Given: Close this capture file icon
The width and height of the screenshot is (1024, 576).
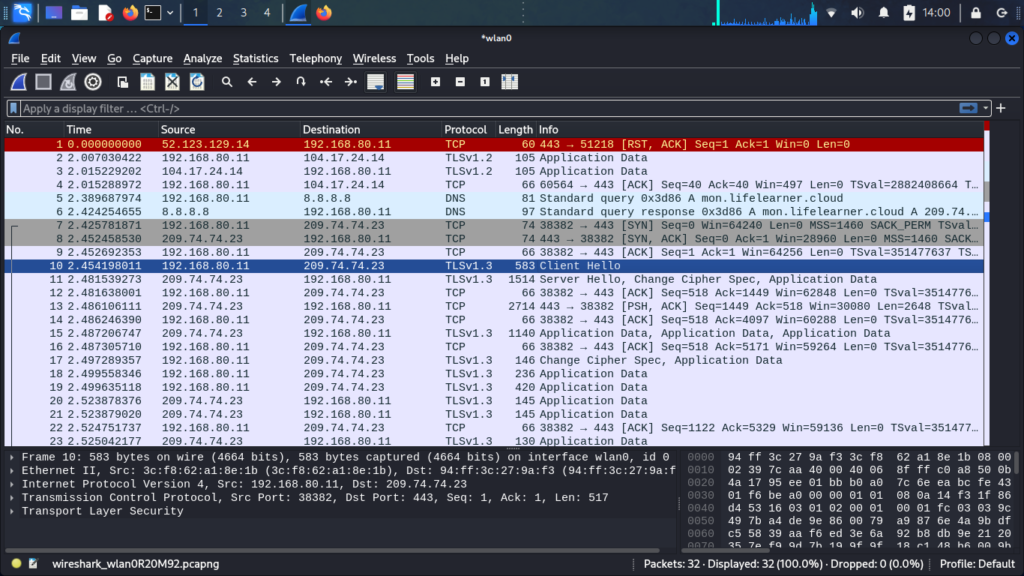Looking at the screenshot, I should [172, 82].
